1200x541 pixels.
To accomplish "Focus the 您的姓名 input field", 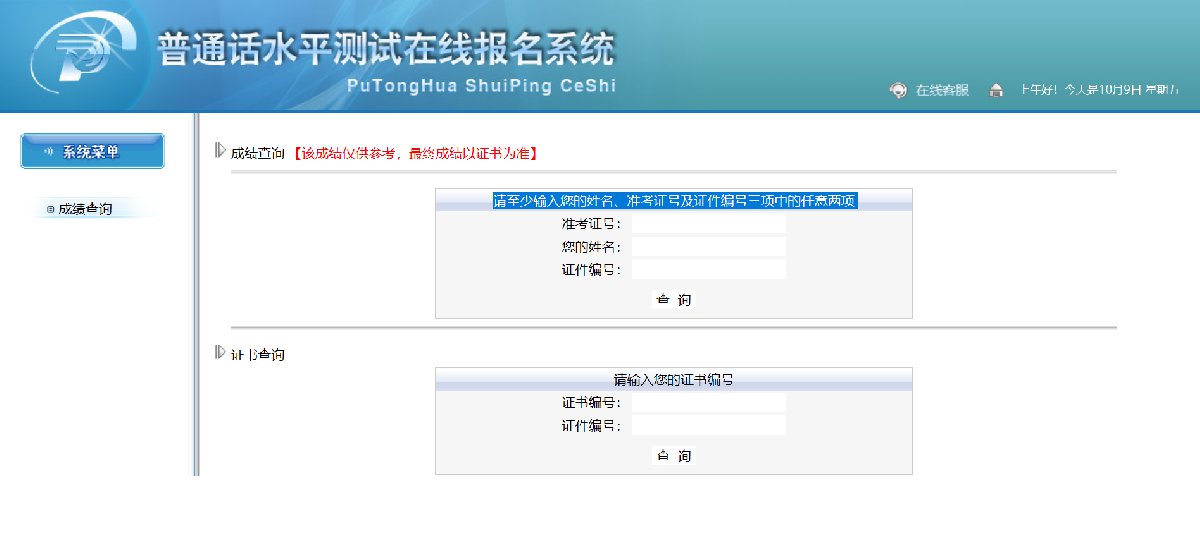I will pyautogui.click(x=709, y=246).
